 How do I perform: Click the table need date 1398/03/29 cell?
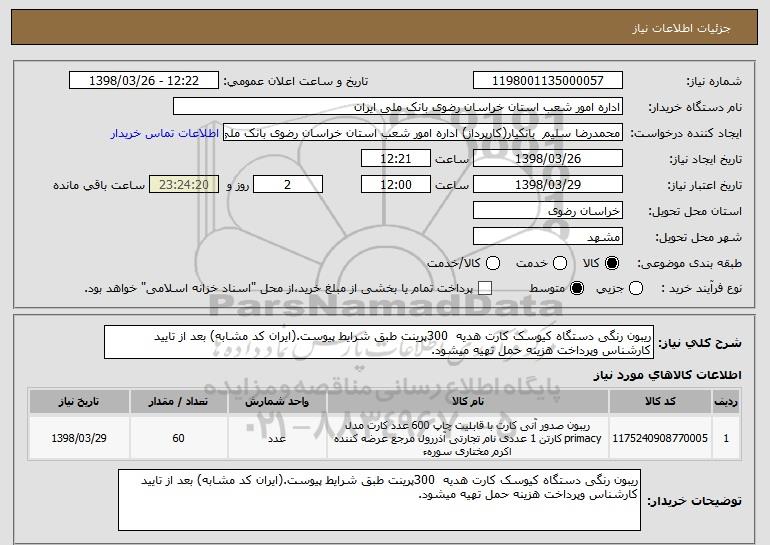point(79,438)
